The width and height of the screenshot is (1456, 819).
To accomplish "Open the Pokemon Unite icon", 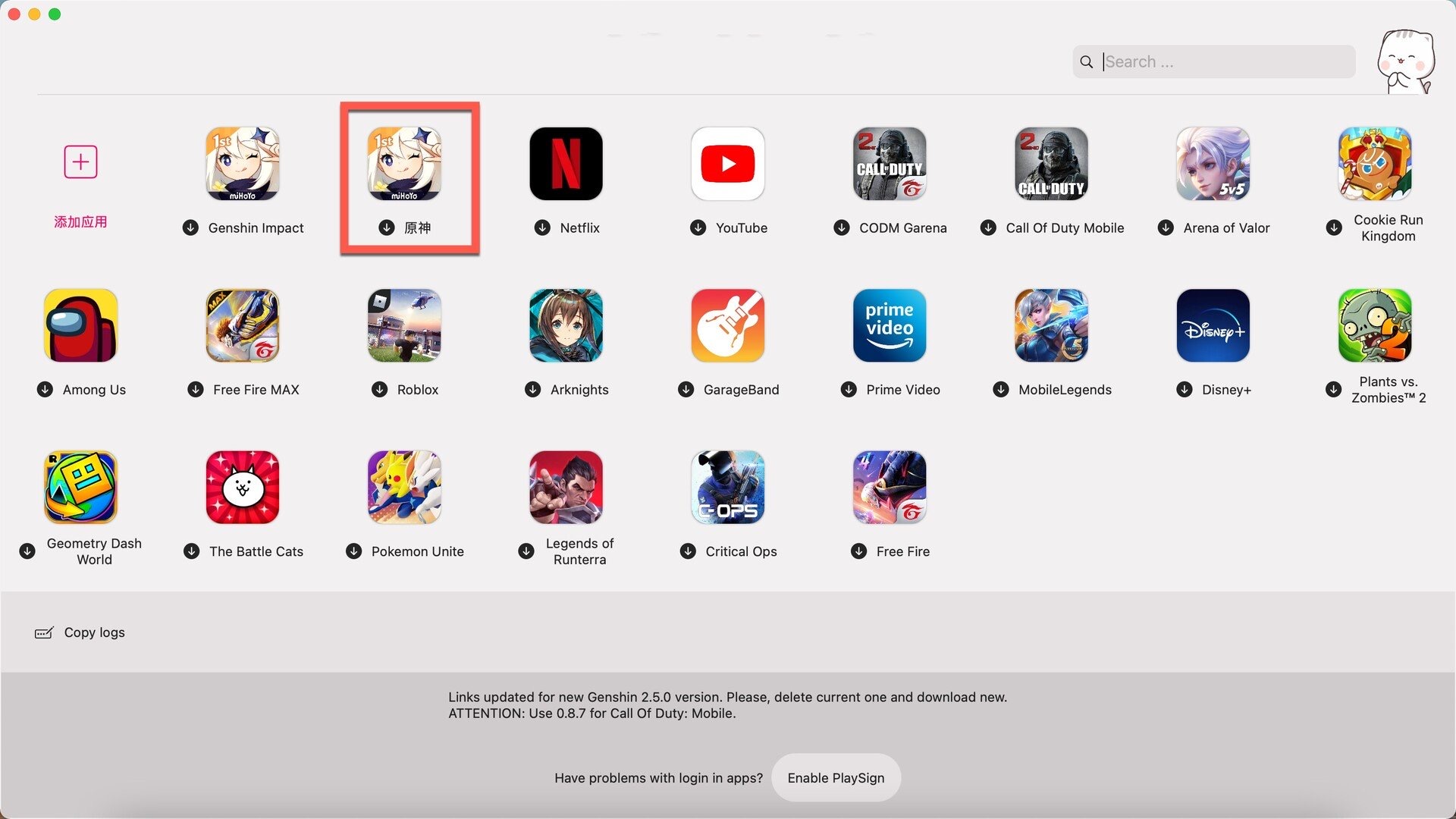I will click(404, 487).
